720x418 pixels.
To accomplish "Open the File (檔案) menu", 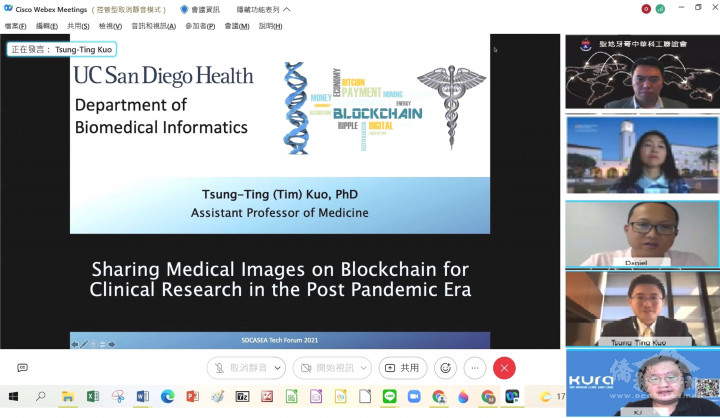I will tap(15, 26).
